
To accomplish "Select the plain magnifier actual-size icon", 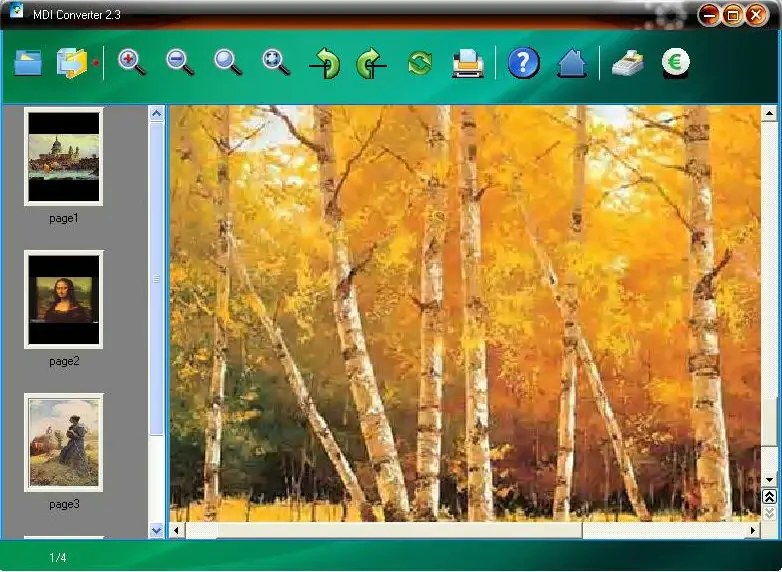I will tap(228, 63).
